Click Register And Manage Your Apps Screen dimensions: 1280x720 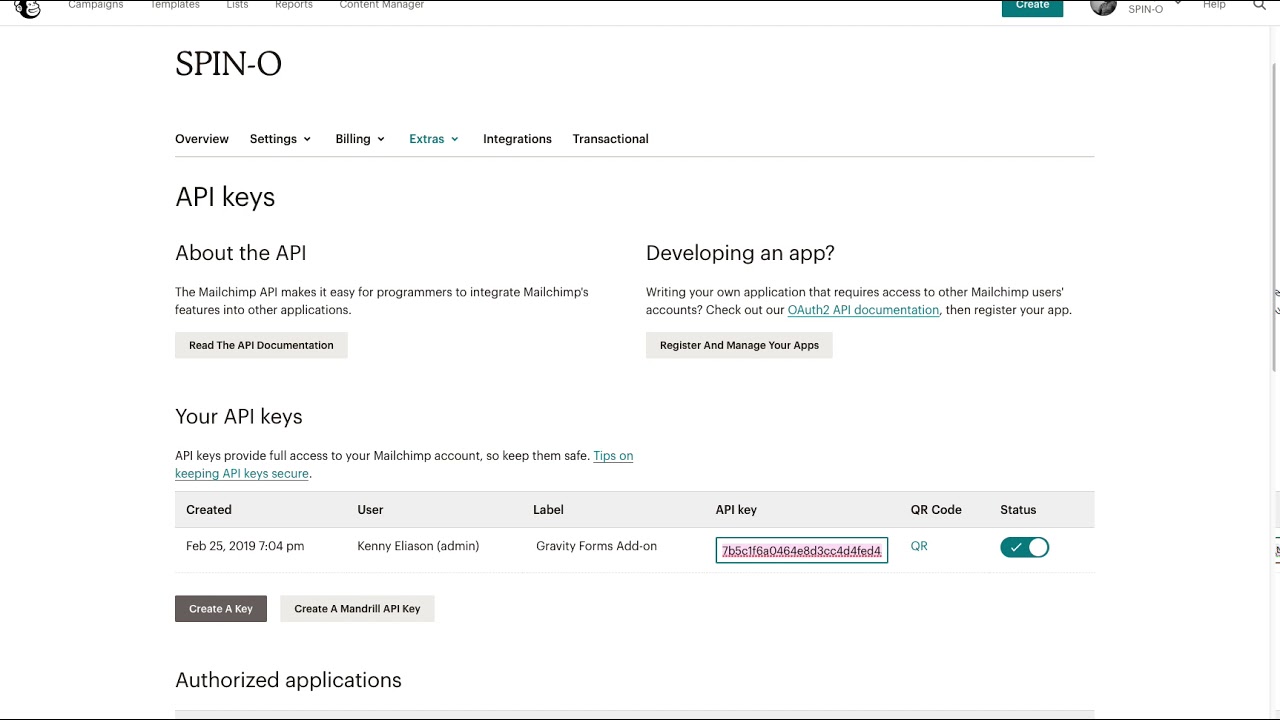click(739, 345)
